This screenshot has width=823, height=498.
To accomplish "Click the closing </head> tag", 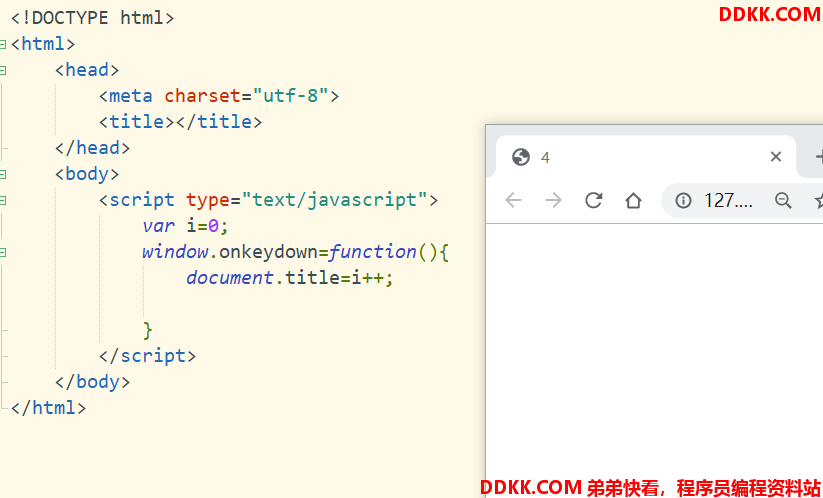I will coord(92,148).
